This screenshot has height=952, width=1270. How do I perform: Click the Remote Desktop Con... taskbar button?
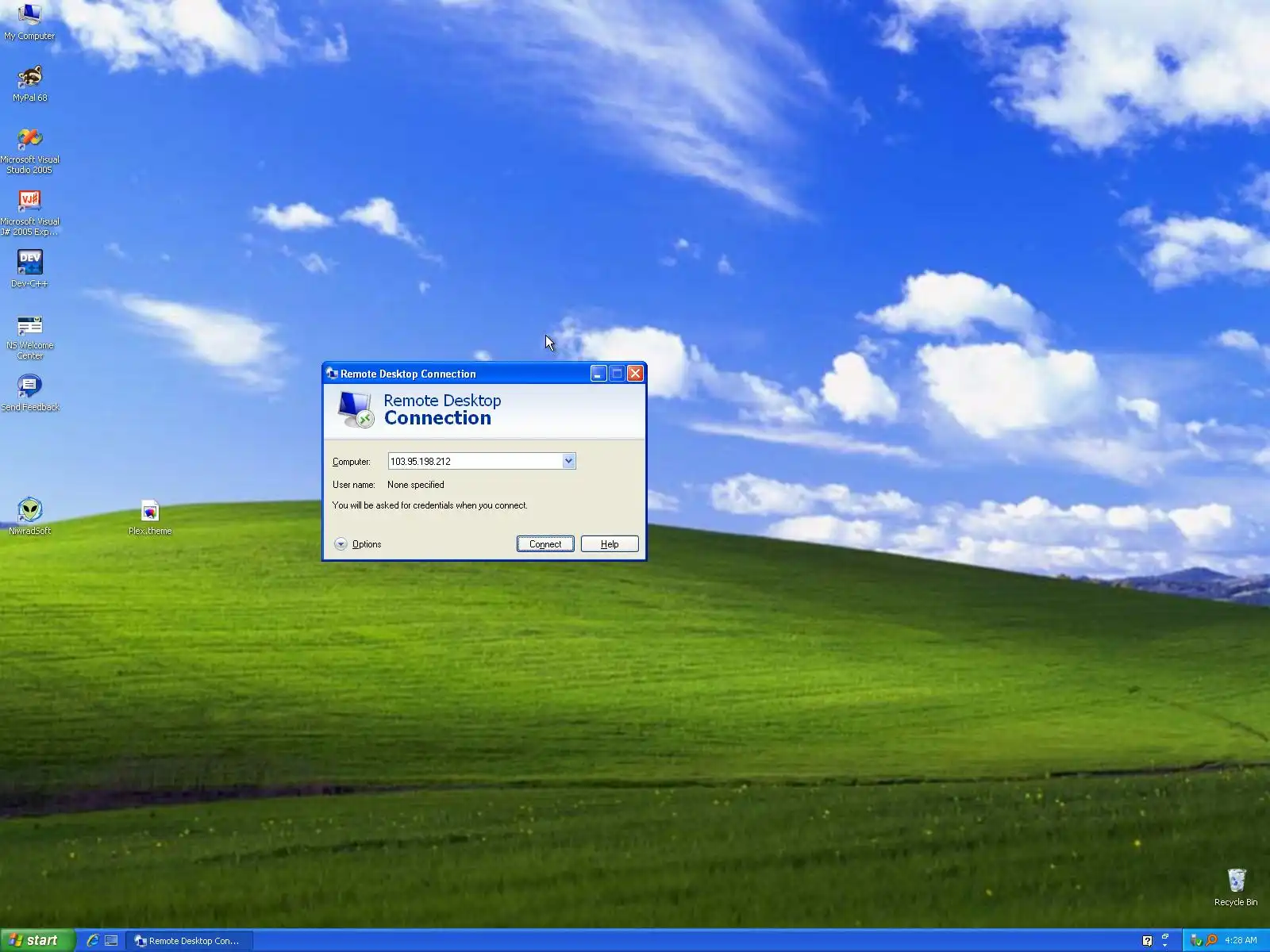click(188, 940)
